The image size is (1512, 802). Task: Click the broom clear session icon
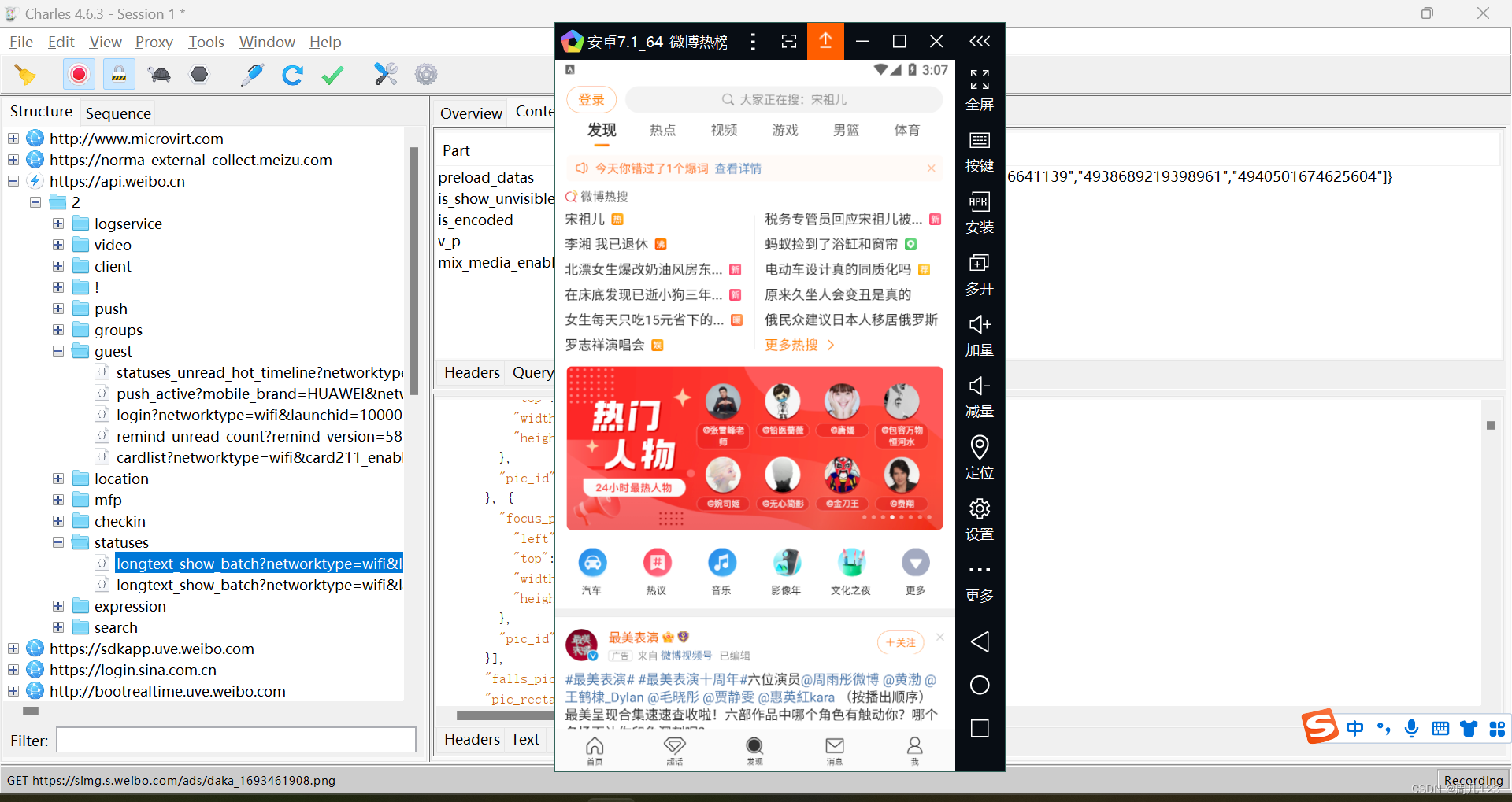(x=25, y=75)
